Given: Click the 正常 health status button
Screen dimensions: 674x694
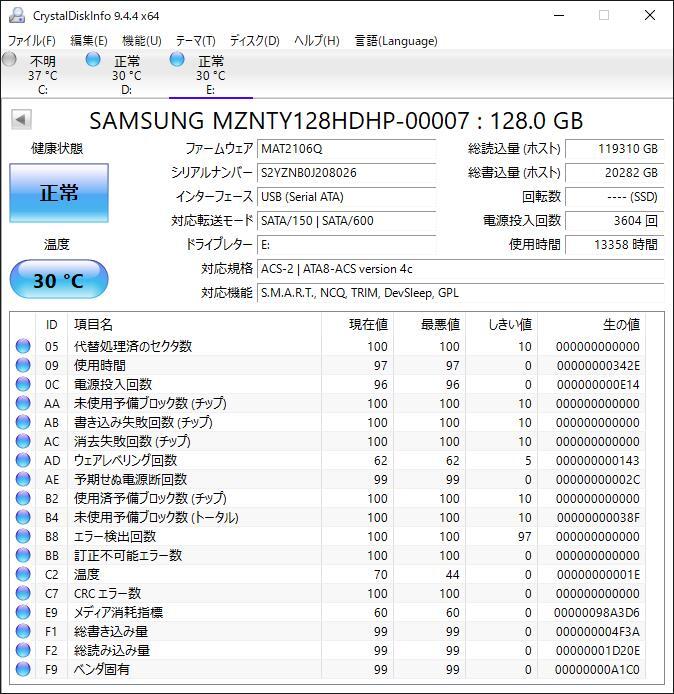Looking at the screenshot, I should 59,193.
